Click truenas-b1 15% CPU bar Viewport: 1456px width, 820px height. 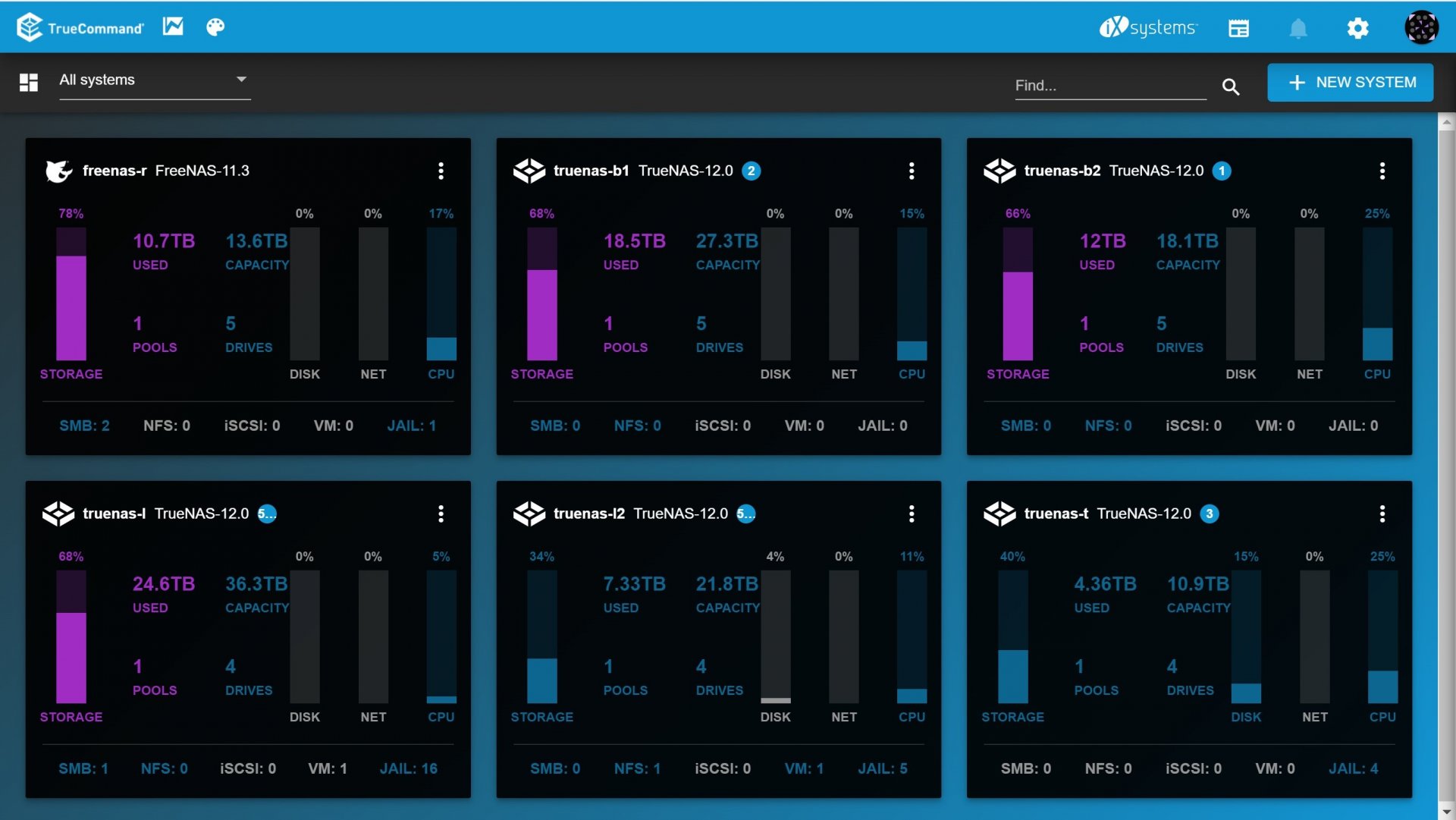(912, 294)
